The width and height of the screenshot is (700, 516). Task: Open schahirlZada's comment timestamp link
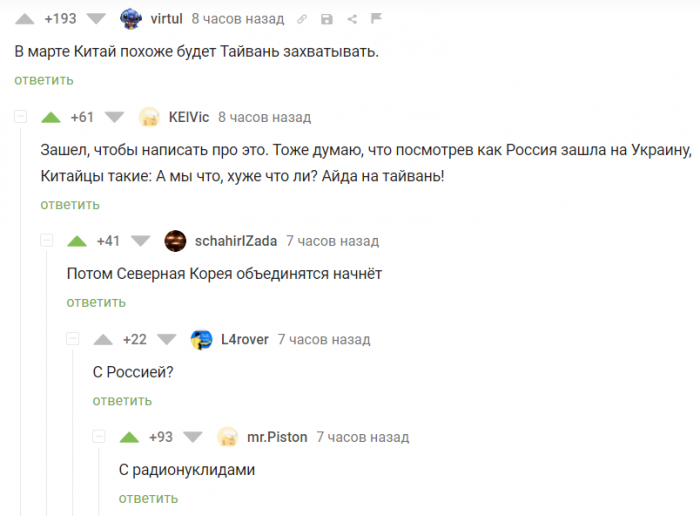pos(333,241)
